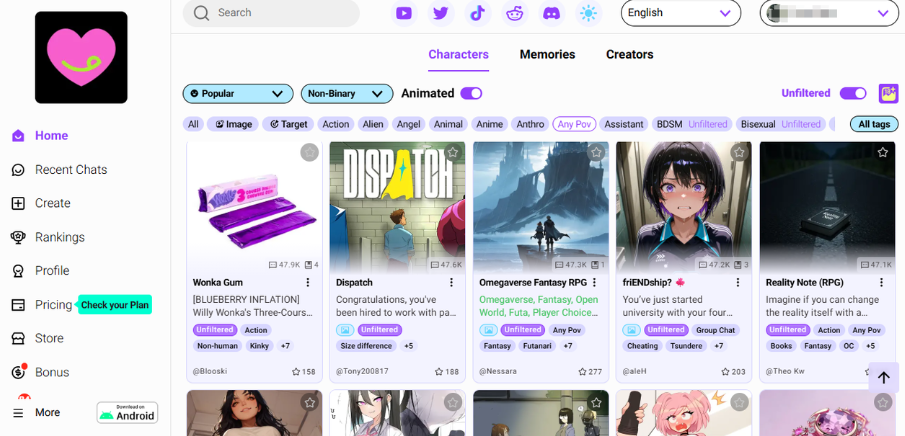Switch to the Memories tab
This screenshot has height=436, width=905.
(547, 54)
